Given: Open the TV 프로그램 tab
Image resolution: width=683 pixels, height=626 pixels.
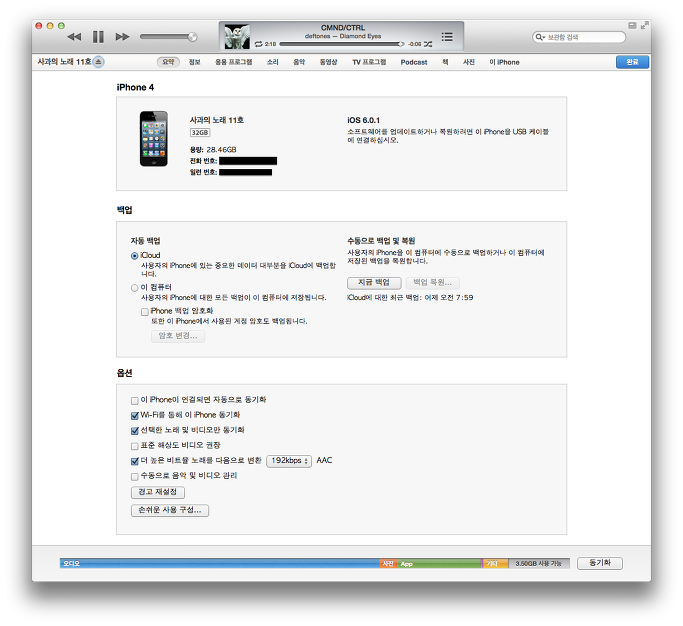Looking at the screenshot, I should tap(369, 62).
